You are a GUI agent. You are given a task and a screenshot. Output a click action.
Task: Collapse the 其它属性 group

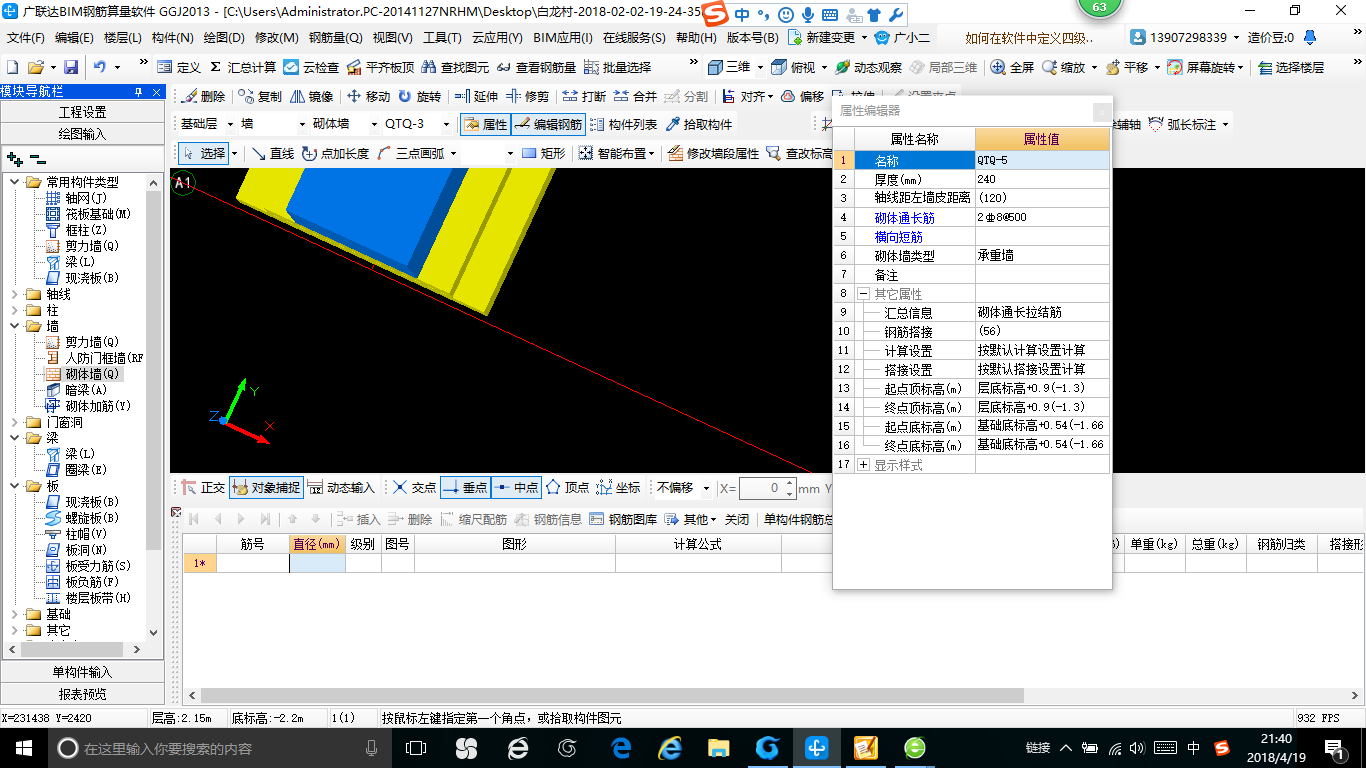point(863,294)
